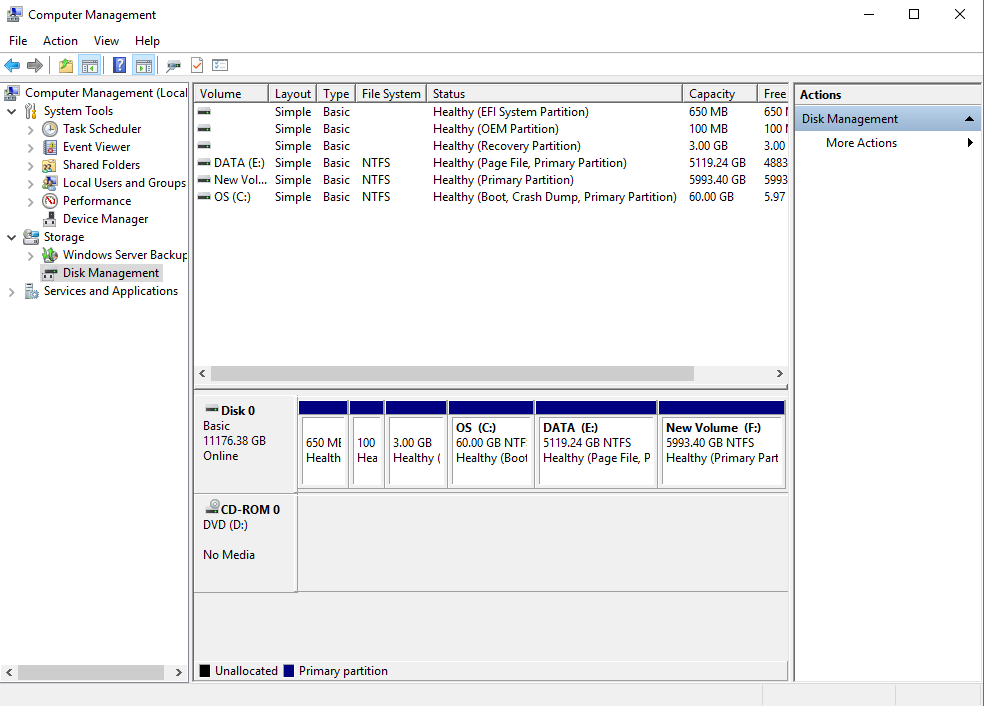Screen dimensions: 984x706
Task: Expand the Local Users and Groups node
Action: coord(30,184)
